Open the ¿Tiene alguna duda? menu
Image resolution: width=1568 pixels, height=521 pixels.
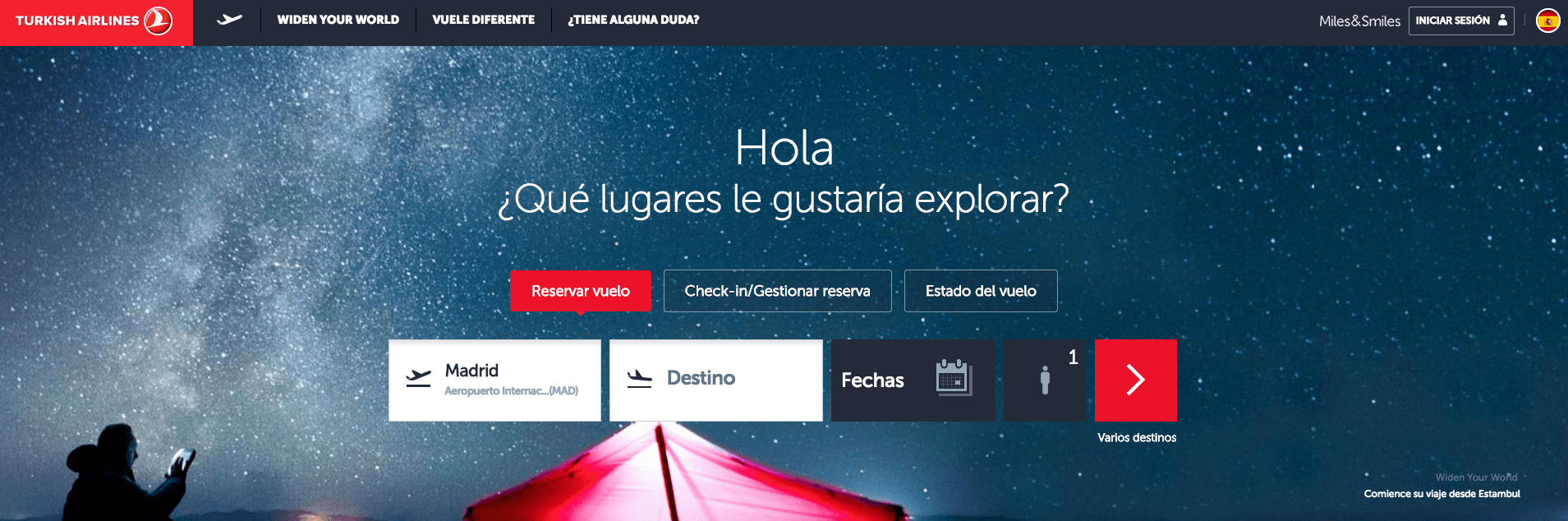(x=633, y=20)
